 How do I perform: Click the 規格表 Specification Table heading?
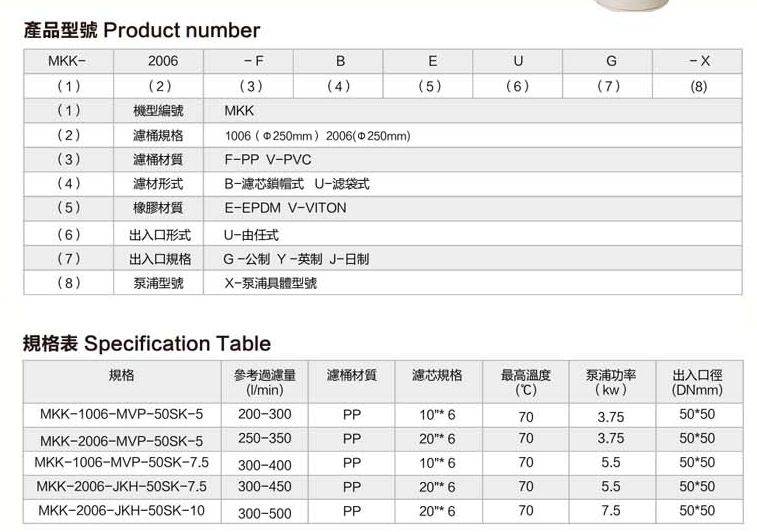[x=147, y=344]
